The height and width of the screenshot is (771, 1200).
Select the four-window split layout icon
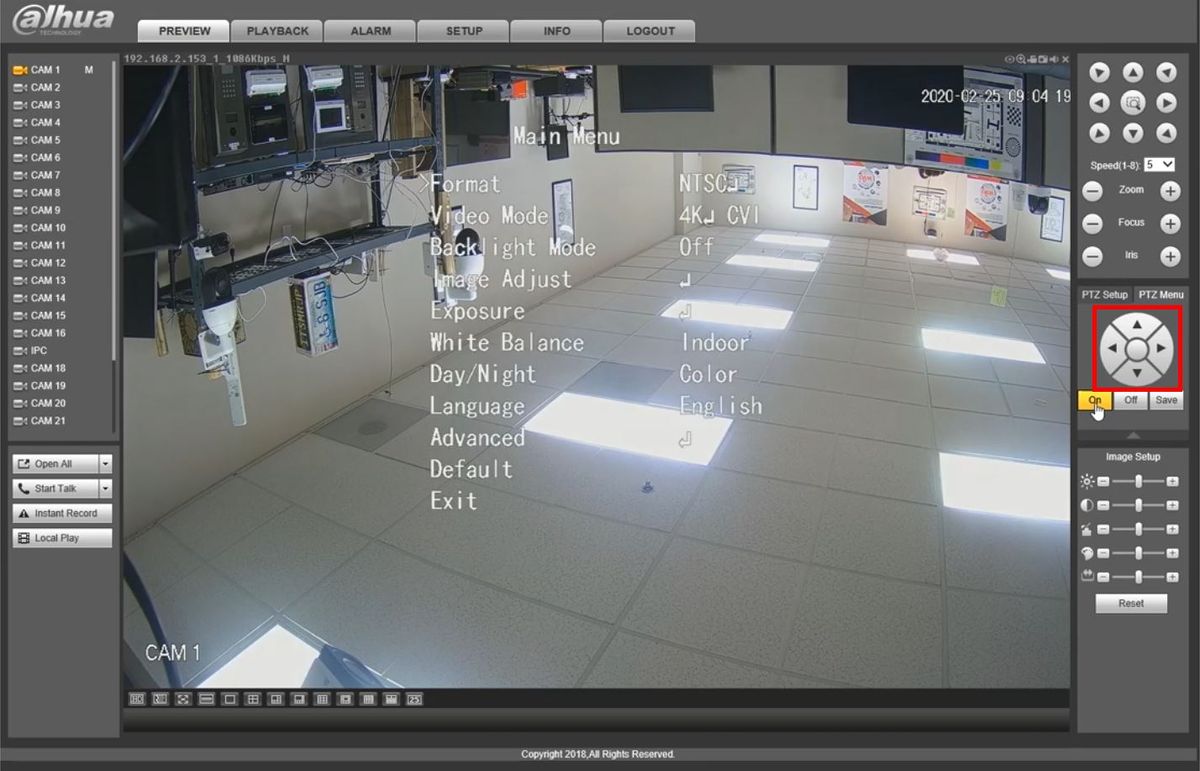tap(253, 699)
